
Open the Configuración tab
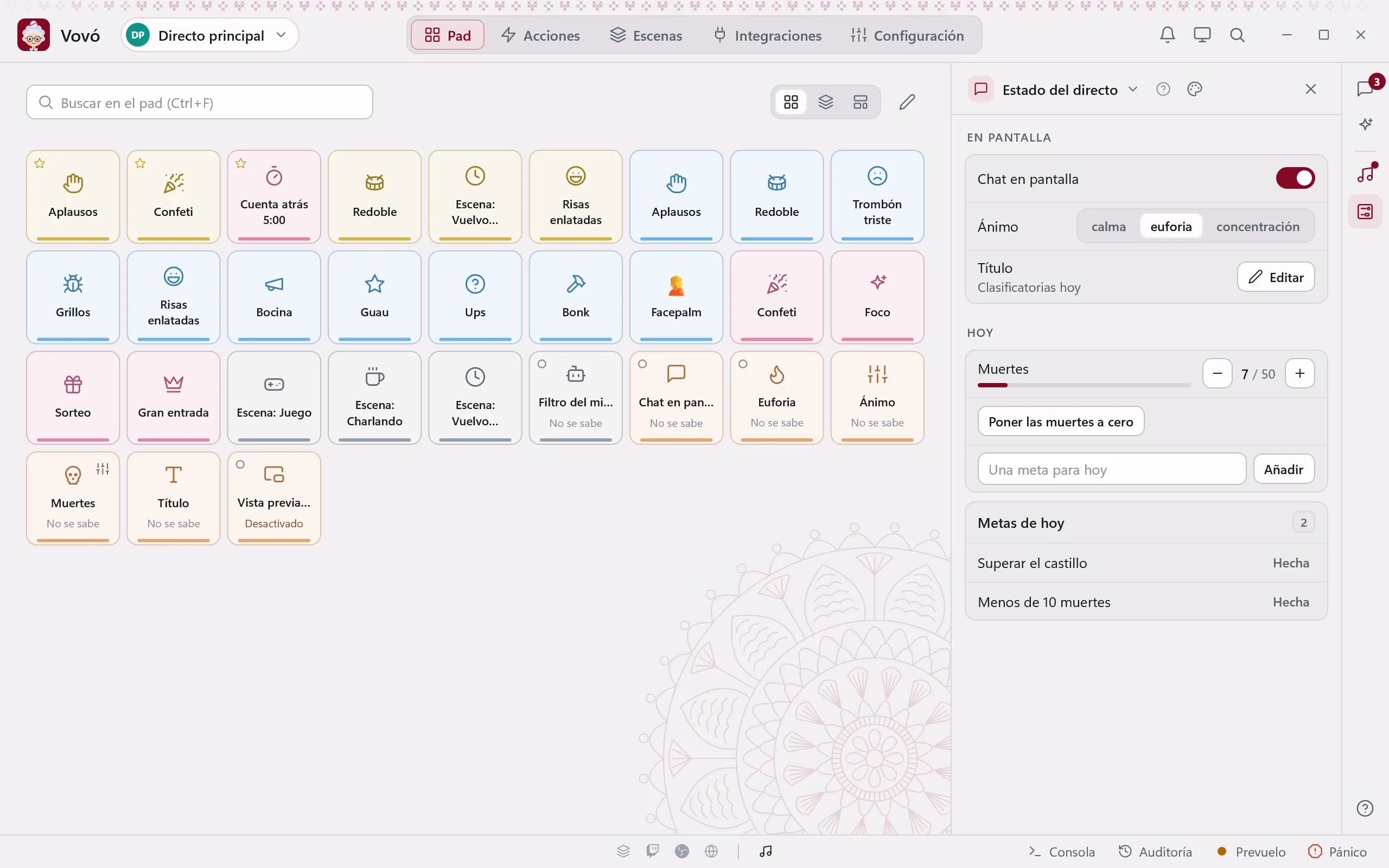[907, 35]
